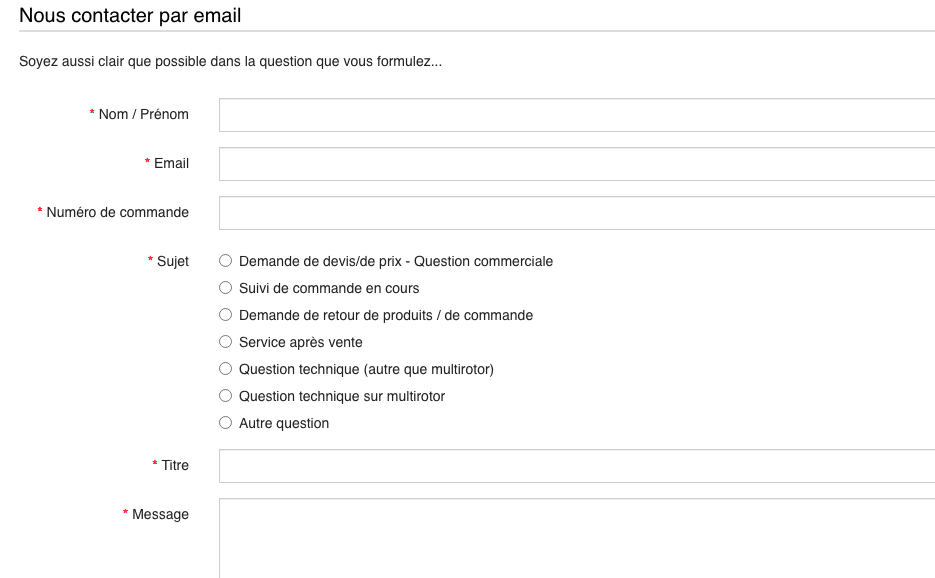This screenshot has width=935, height=578.
Task: Select 'Demande de retour de produits' option
Action: pos(225,314)
